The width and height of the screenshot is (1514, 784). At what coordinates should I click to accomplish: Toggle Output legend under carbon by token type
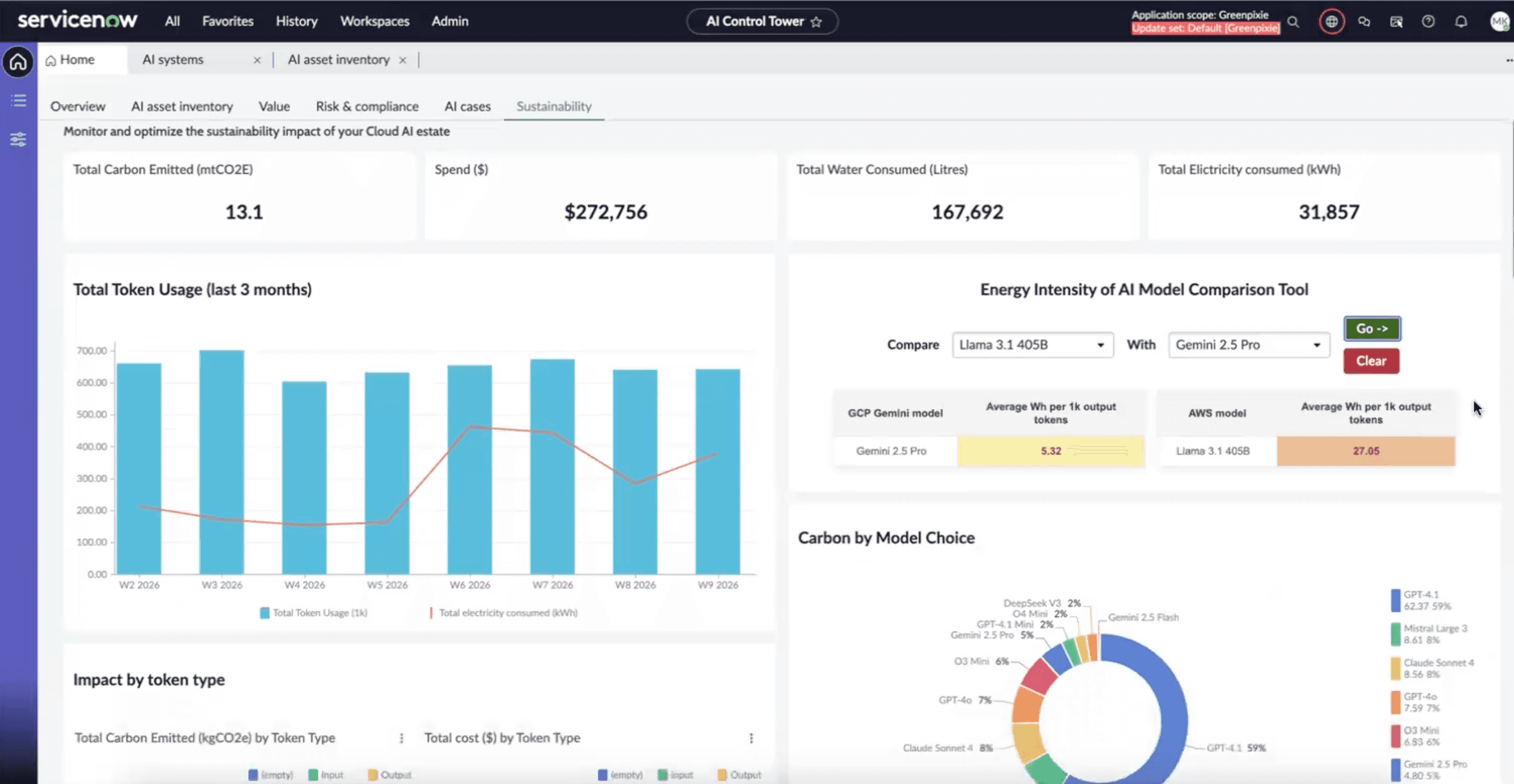(x=389, y=774)
